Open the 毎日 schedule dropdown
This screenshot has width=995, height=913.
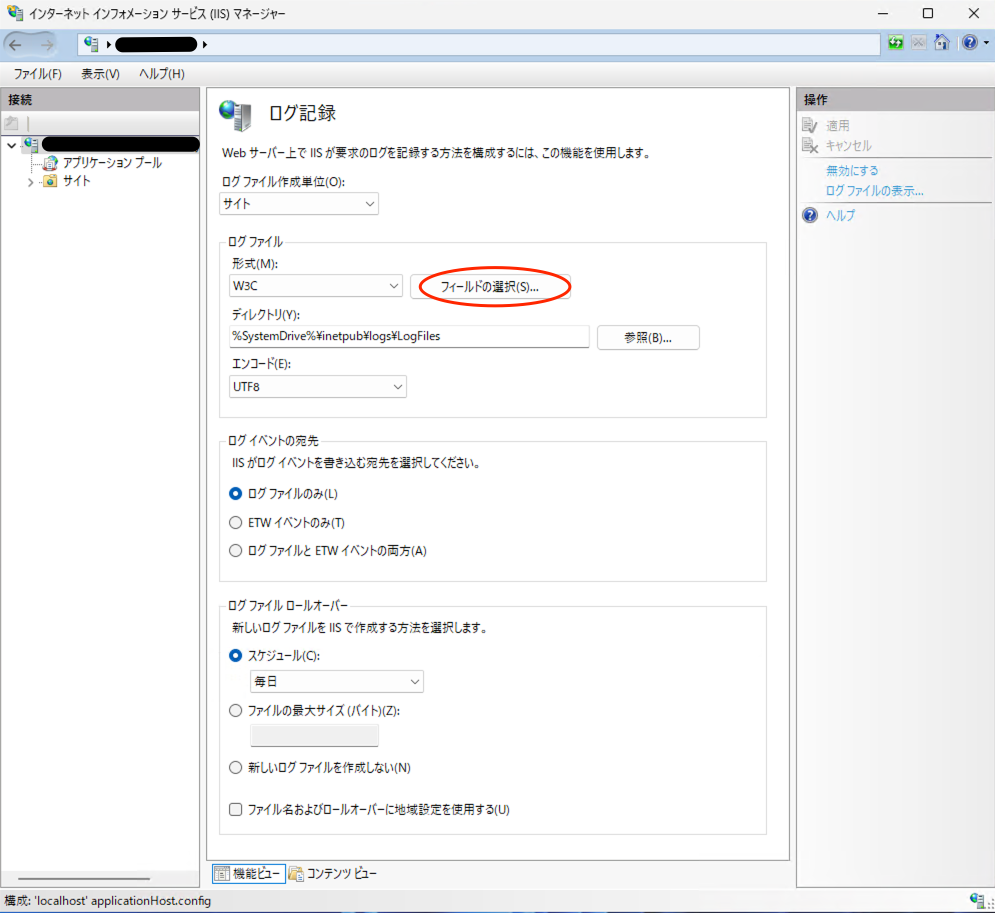(x=337, y=681)
